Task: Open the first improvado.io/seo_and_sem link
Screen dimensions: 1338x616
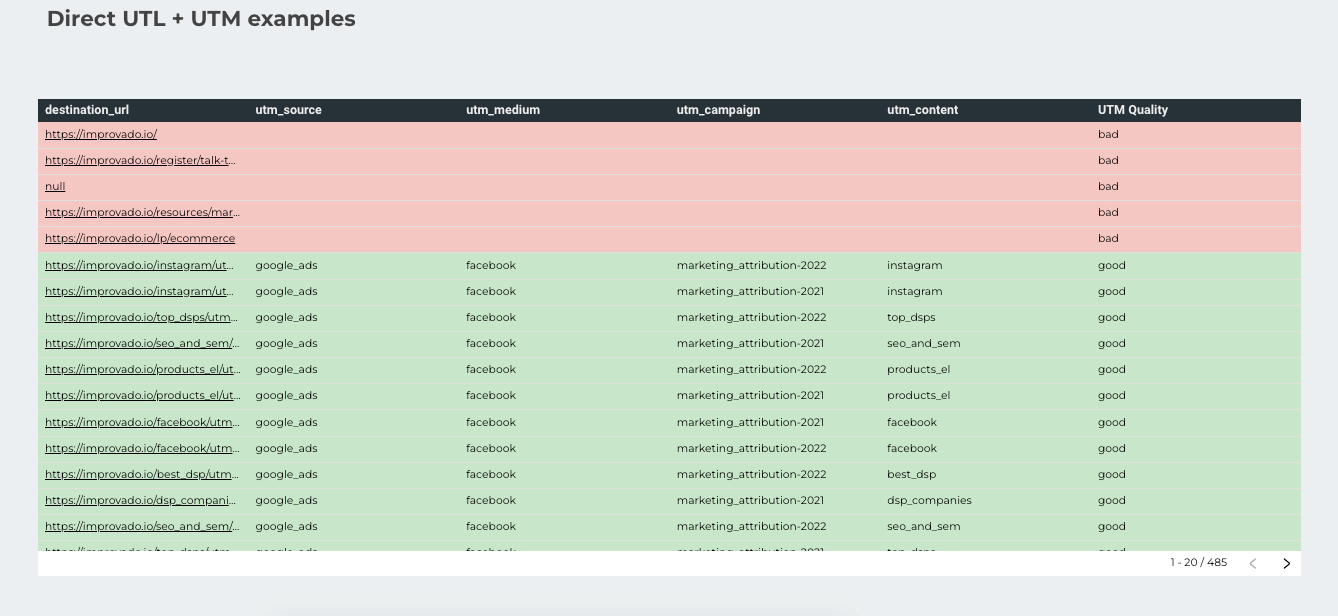Action: click(x=140, y=343)
